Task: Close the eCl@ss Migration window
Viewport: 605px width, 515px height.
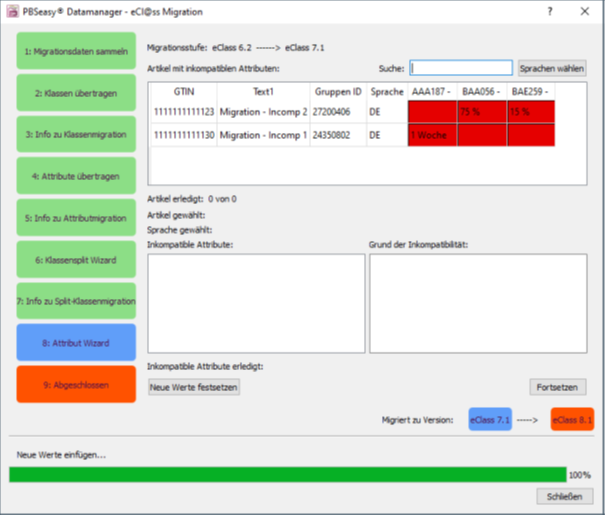Action: [585, 12]
